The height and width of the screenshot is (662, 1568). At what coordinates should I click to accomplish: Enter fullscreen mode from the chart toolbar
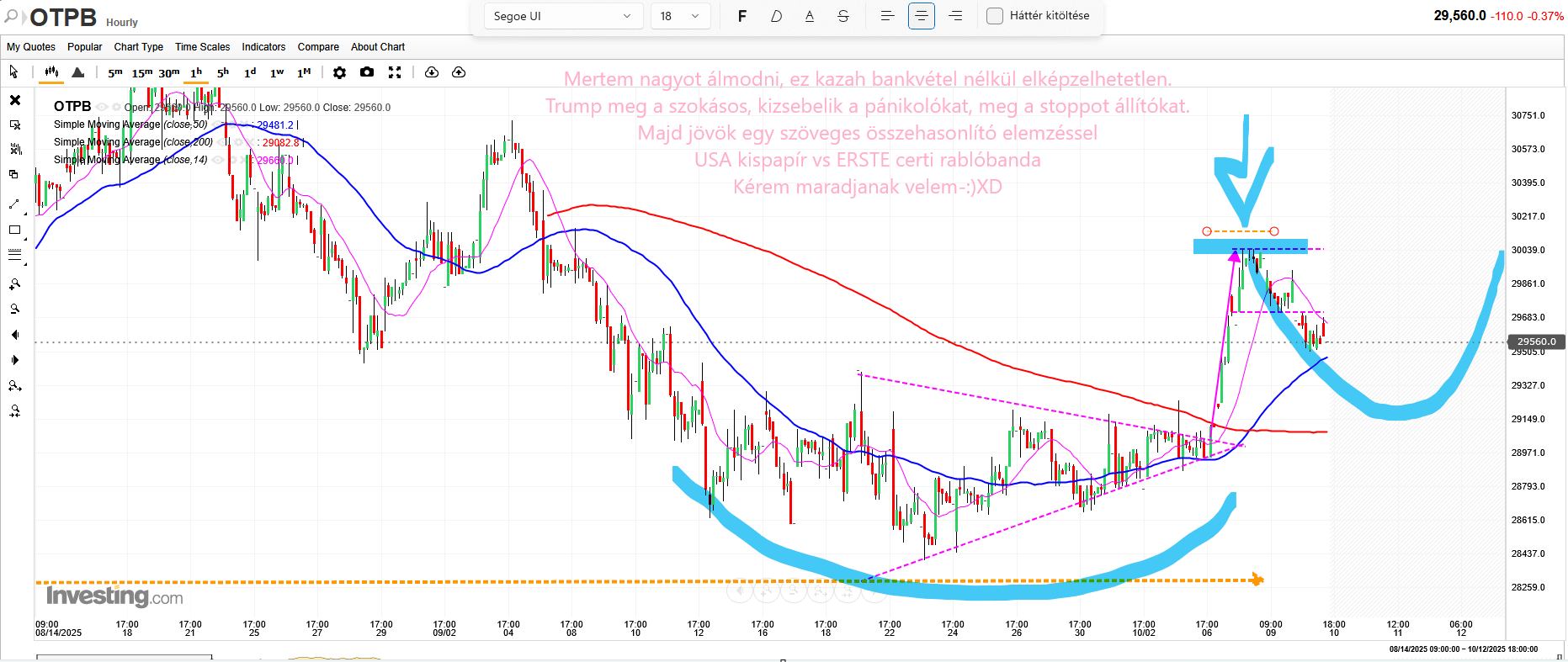[395, 72]
